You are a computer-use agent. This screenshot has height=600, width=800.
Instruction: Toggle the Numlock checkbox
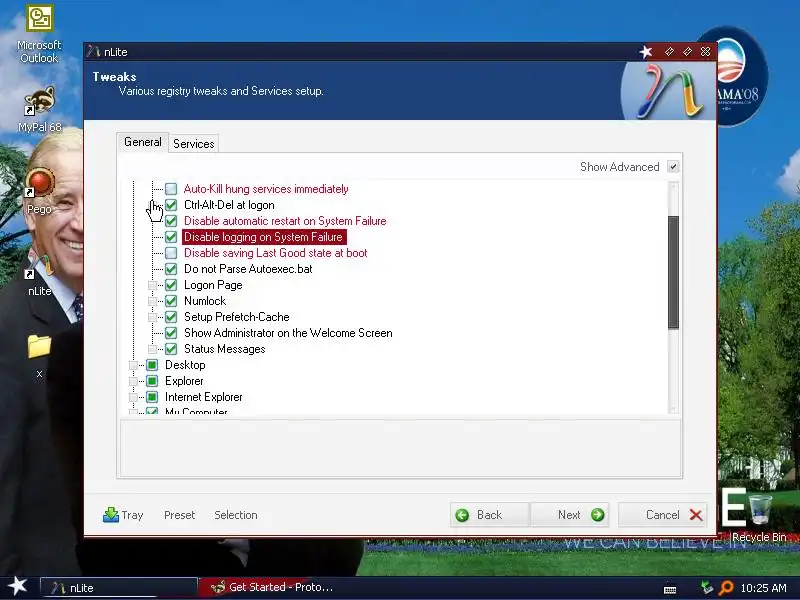point(171,301)
